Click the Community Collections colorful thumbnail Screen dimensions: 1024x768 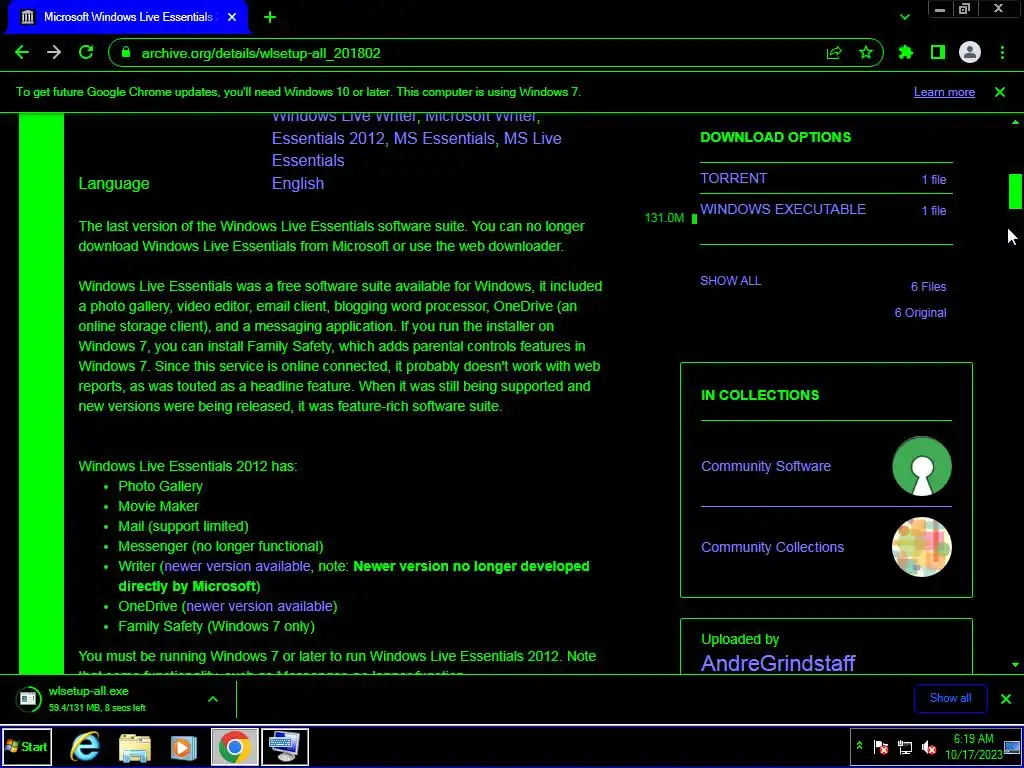(921, 547)
